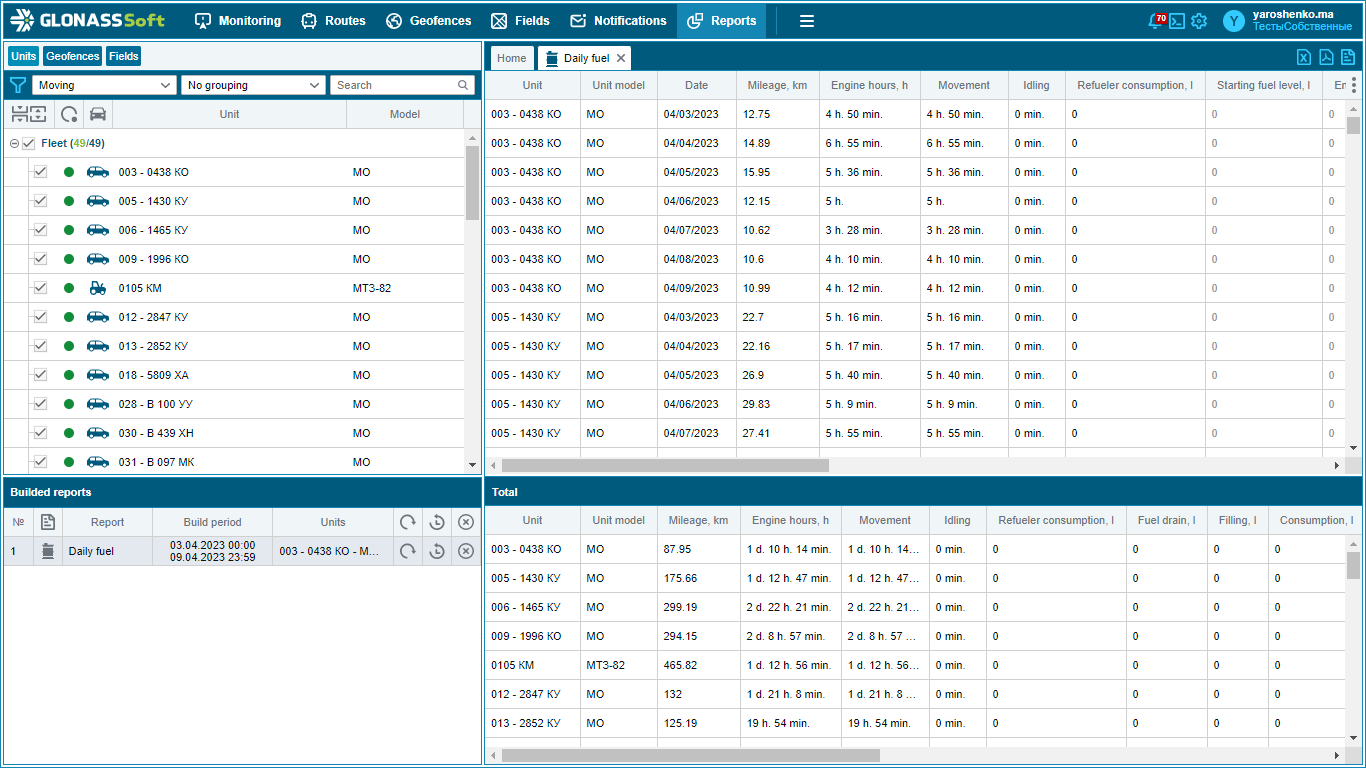Click the fuel canister icon in Daily fuel row

(48, 551)
